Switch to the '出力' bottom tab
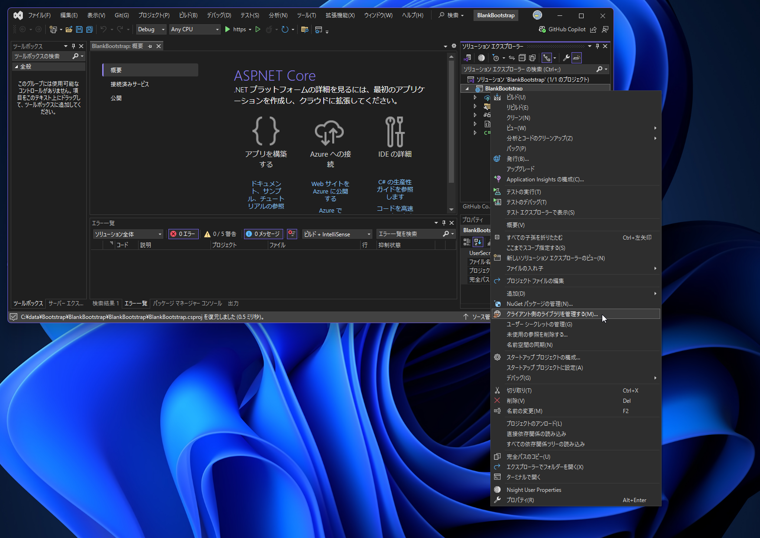This screenshot has height=538, width=760. pos(233,303)
